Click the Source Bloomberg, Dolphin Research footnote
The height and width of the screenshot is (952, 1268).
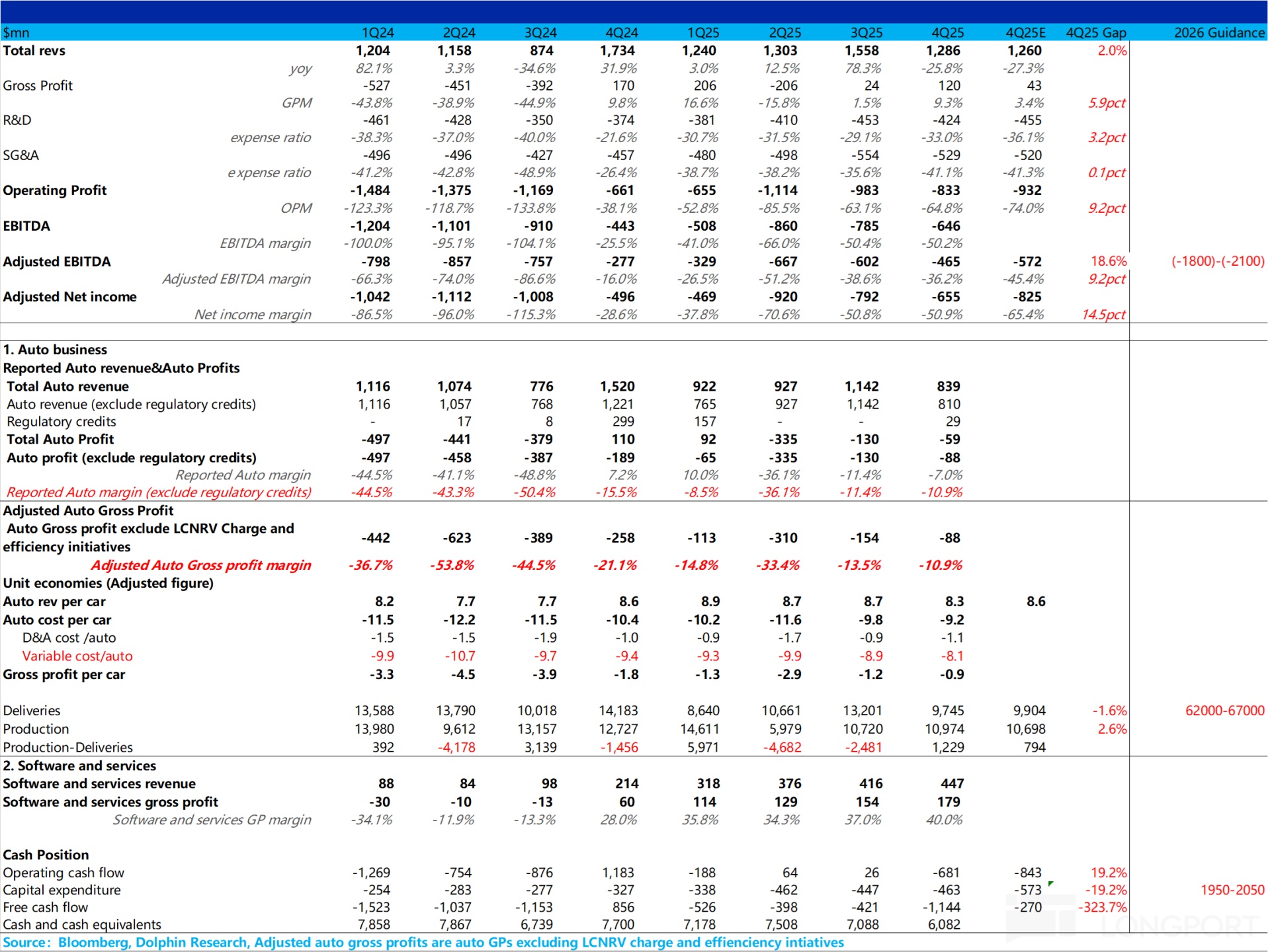click(423, 942)
